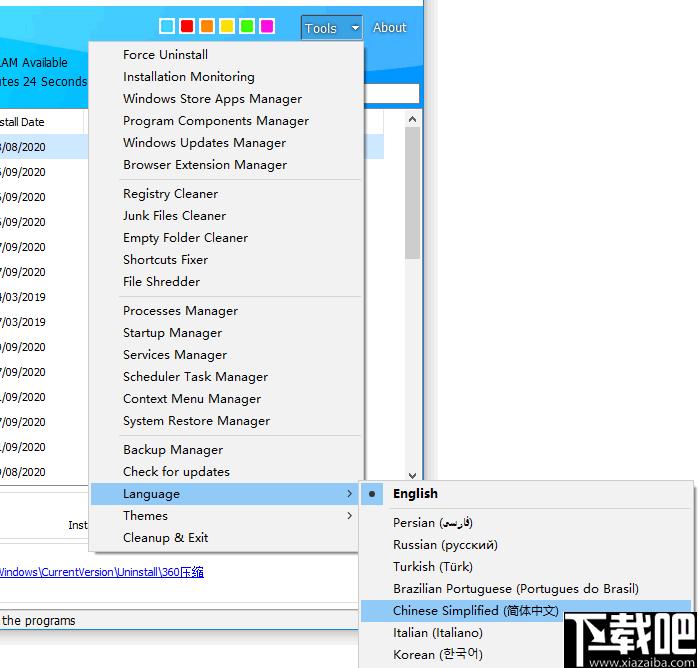This screenshot has height=668, width=699.
Task: Launch Windows Store Apps Manager
Action: click(x=226, y=99)
